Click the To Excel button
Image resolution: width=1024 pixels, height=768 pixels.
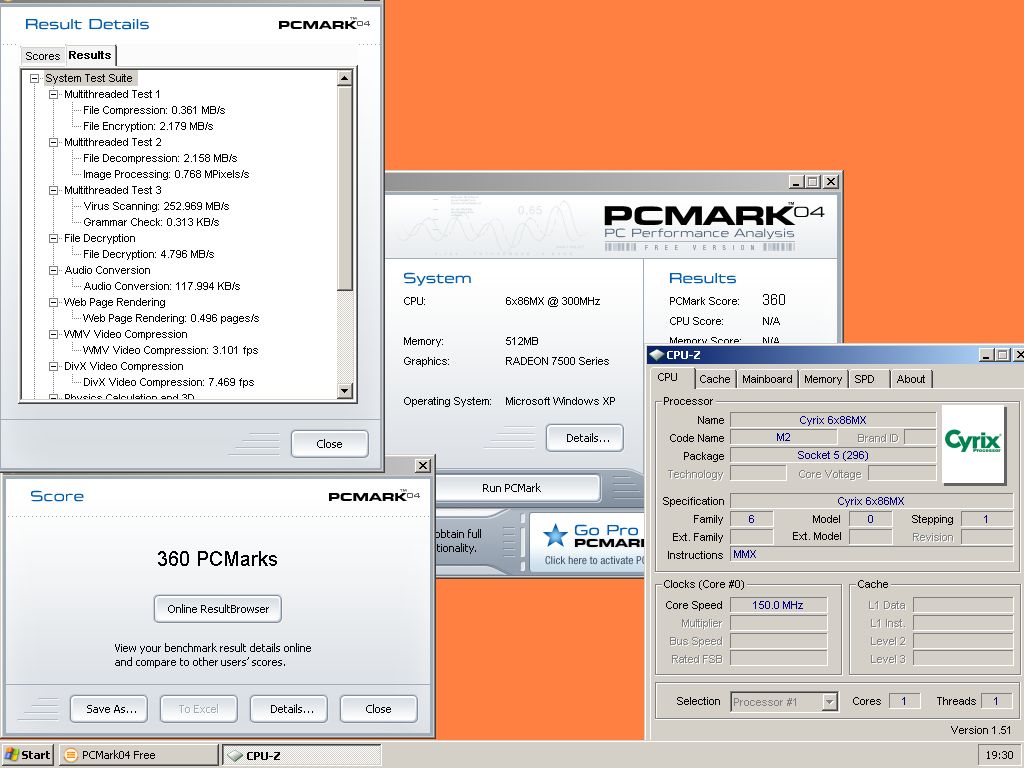199,709
